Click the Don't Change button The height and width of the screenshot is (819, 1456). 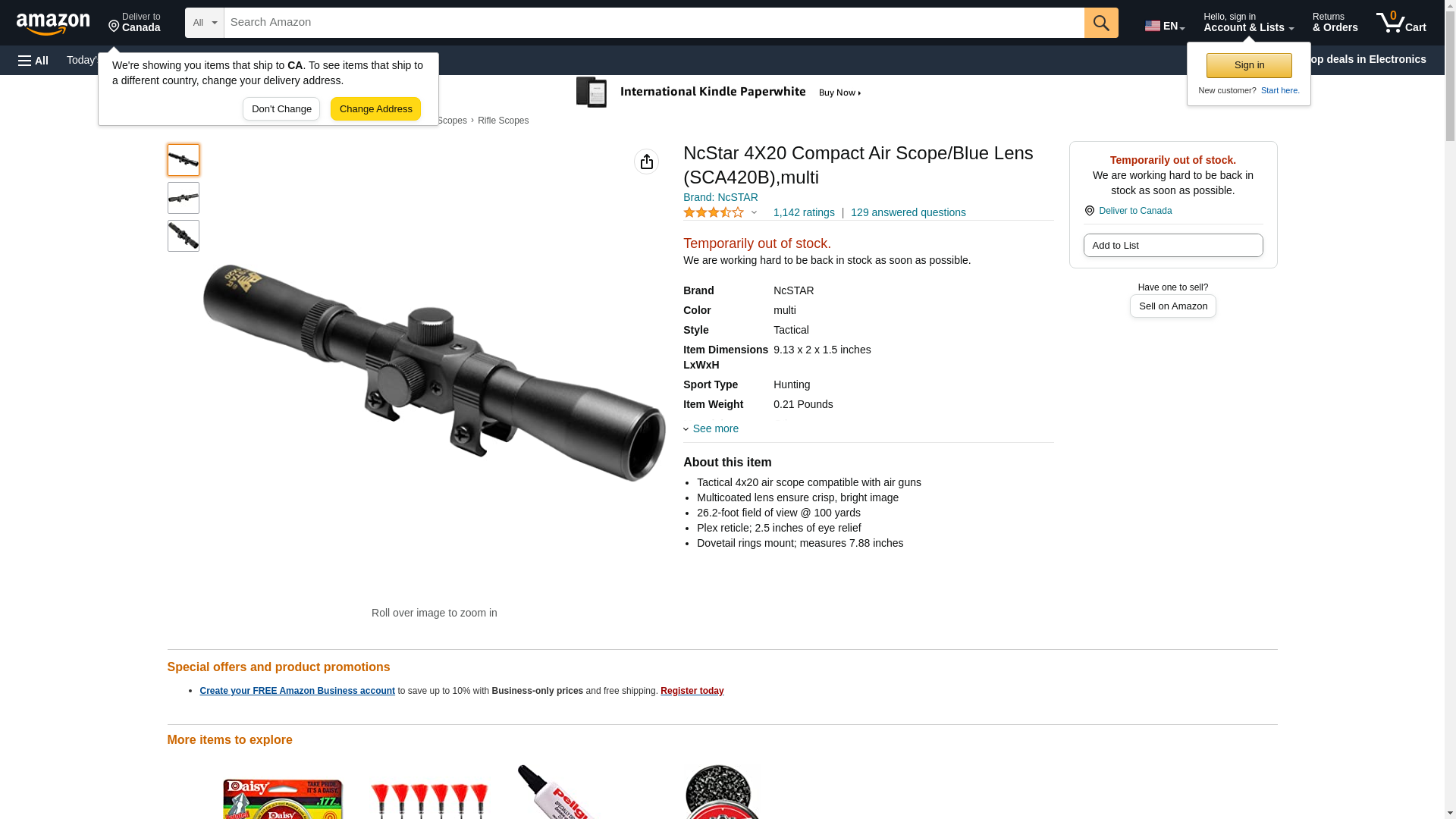pos(281,109)
